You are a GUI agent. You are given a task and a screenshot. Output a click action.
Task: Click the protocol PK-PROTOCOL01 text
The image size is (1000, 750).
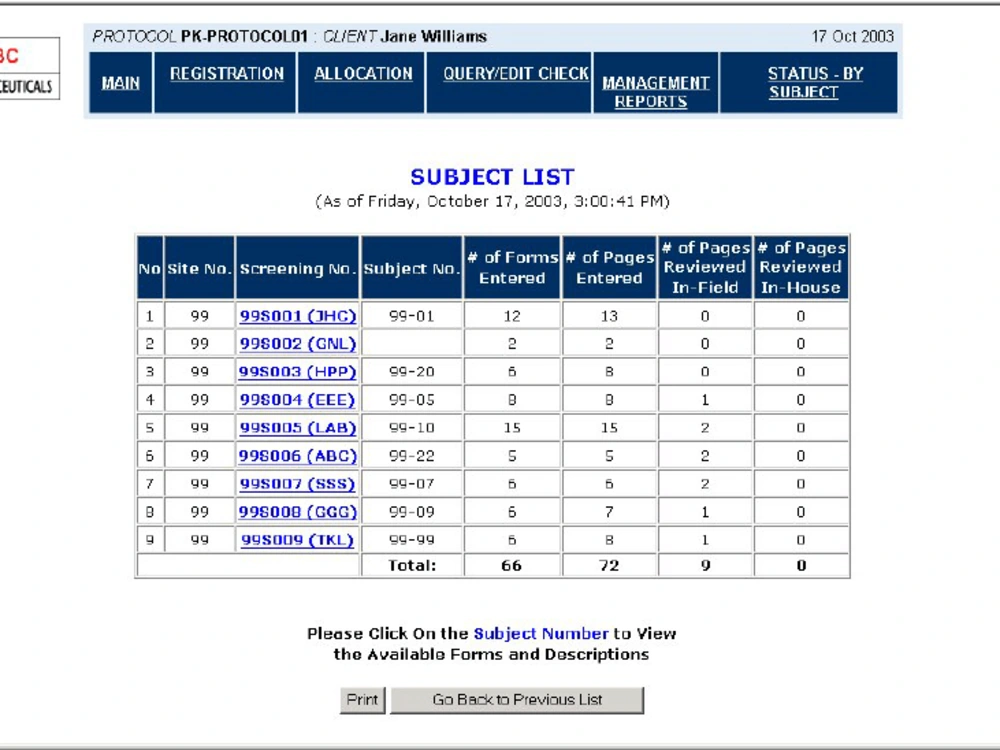click(x=244, y=37)
